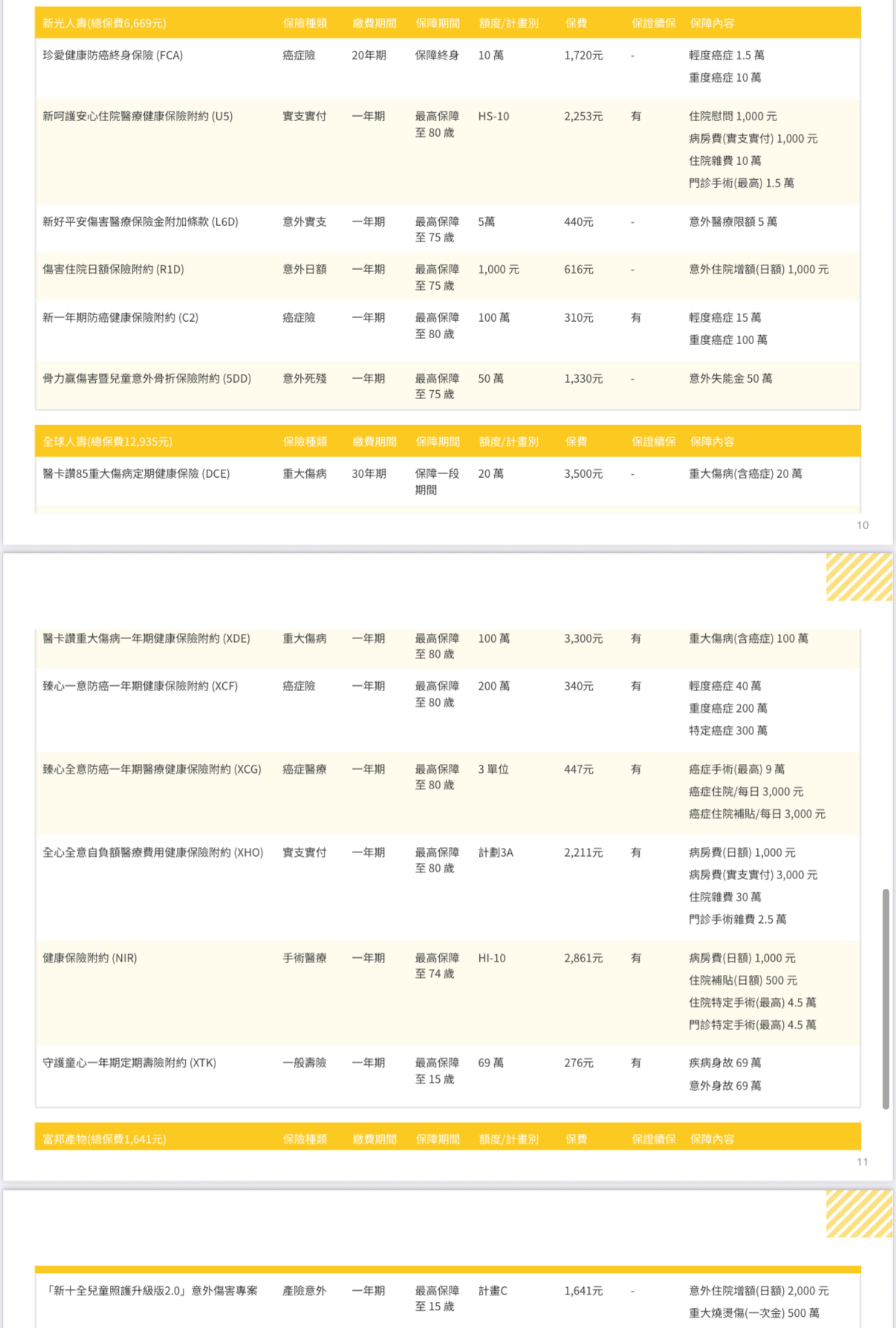The height and width of the screenshot is (1328, 896).
Task: Click product name 新一年期防癌健康保險附約 (C2)
Action: pyautogui.click(x=120, y=317)
